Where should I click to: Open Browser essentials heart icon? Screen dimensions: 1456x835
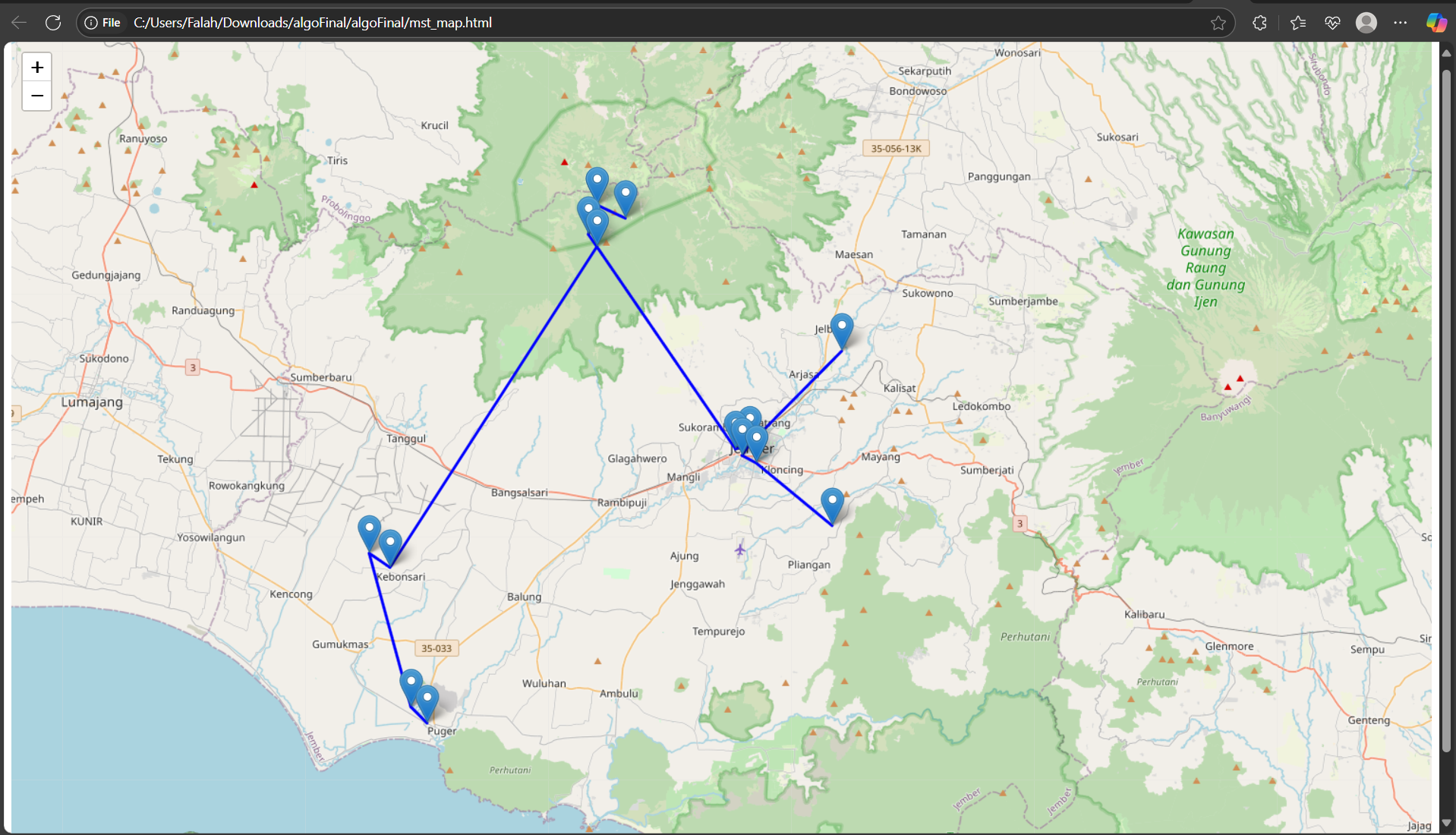(x=1332, y=23)
